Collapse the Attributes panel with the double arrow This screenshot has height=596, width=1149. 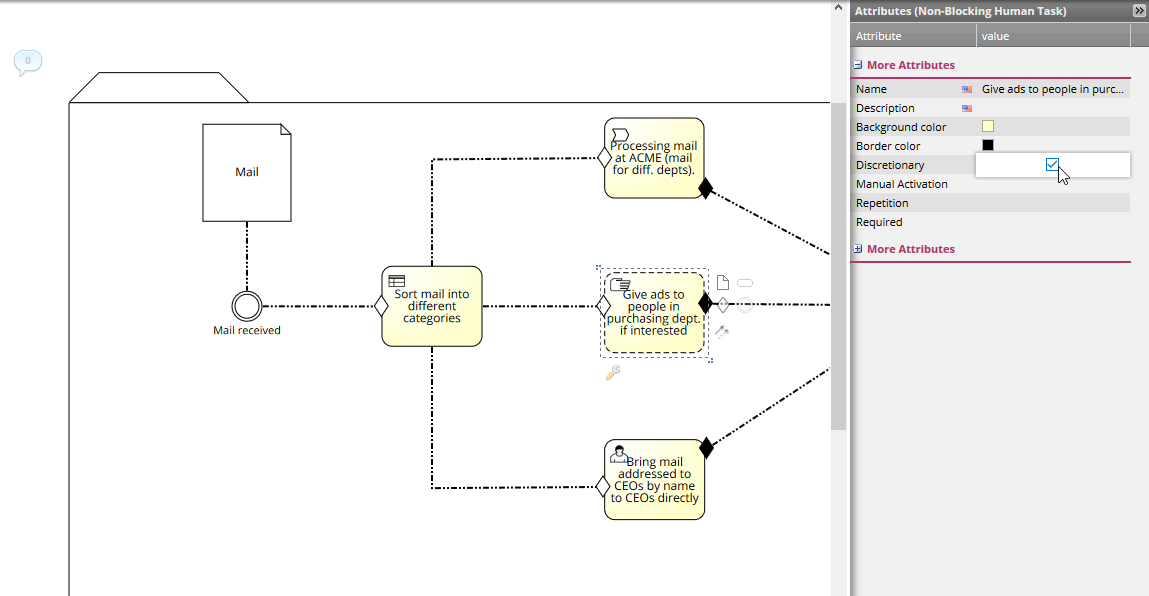click(1138, 11)
